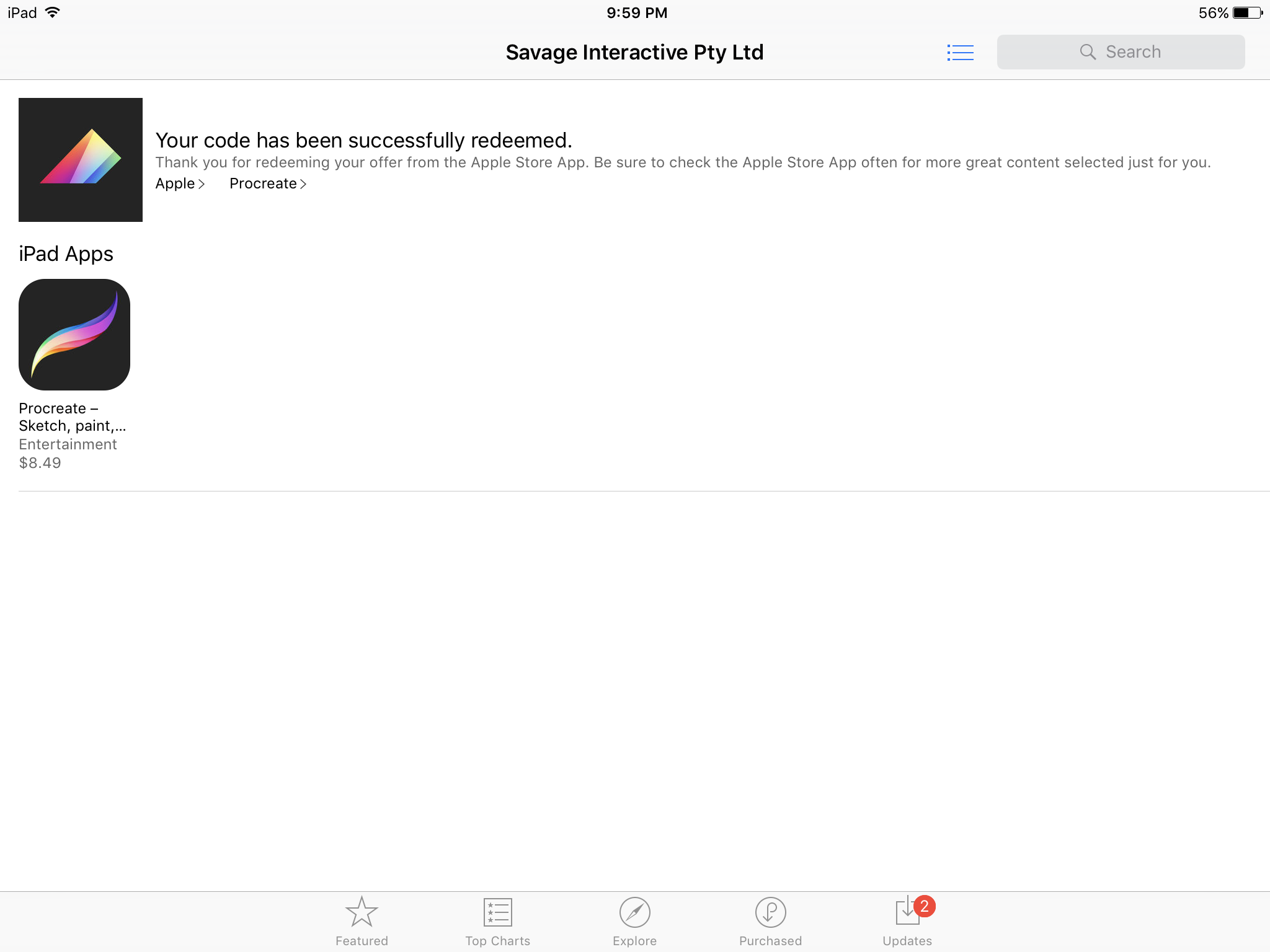
Task: Tap the red Updates badge showing 2
Action: (924, 906)
